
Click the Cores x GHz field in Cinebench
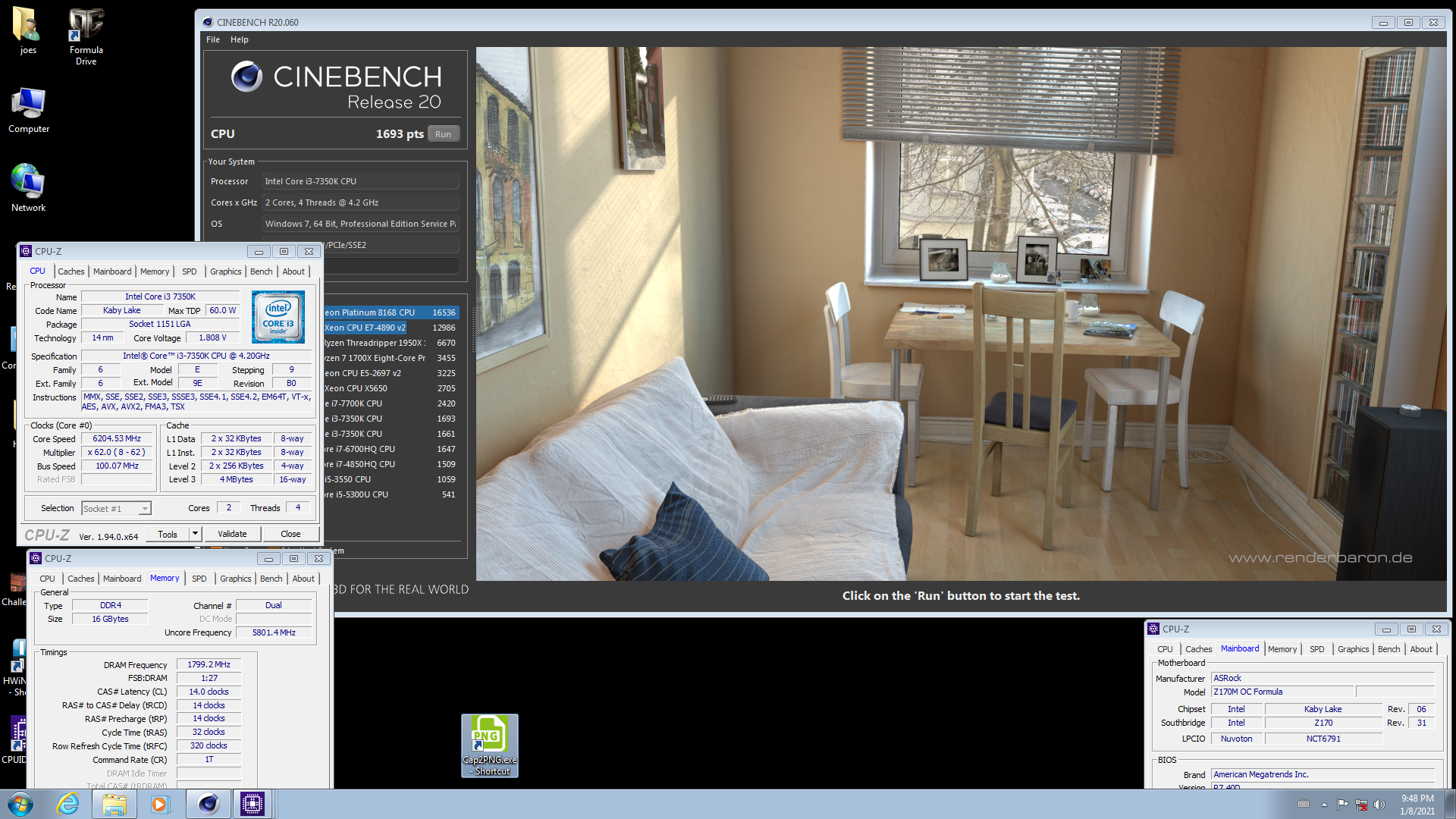pyautogui.click(x=360, y=202)
